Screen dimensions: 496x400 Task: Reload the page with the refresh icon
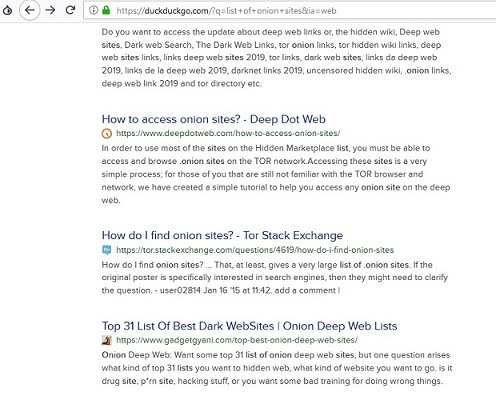70,10
